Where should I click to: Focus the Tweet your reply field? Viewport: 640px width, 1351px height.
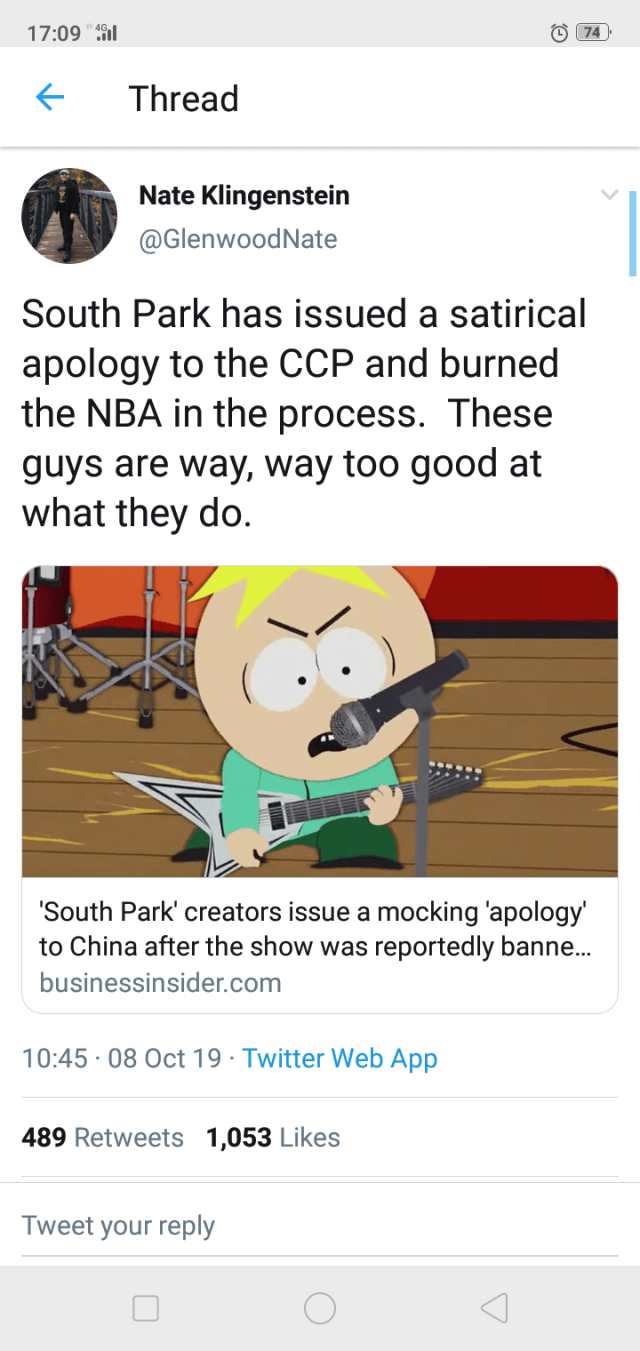(320, 1226)
